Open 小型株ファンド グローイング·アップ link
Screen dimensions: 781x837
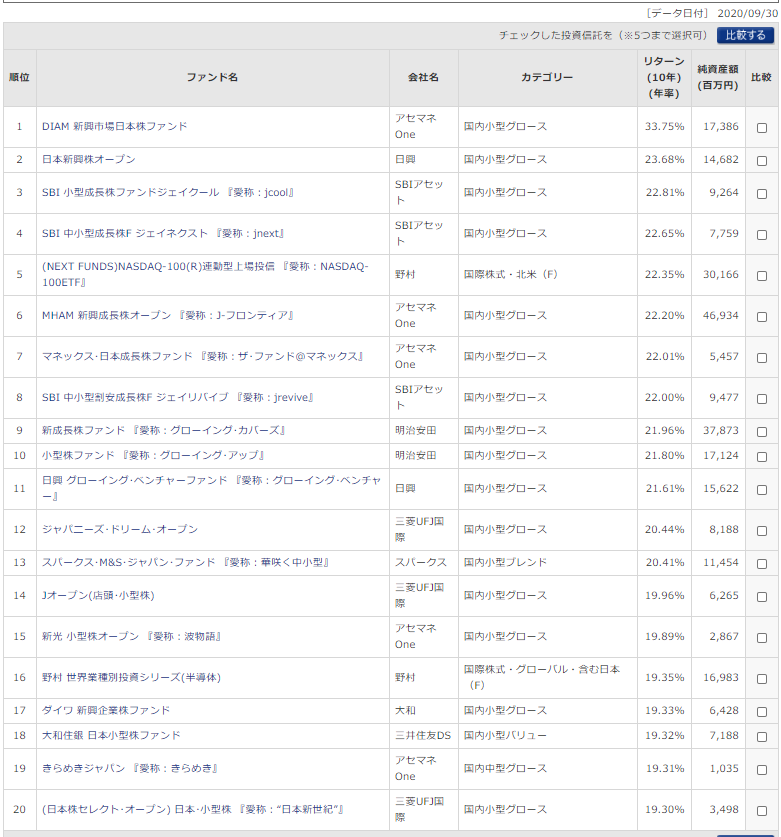pos(153,455)
